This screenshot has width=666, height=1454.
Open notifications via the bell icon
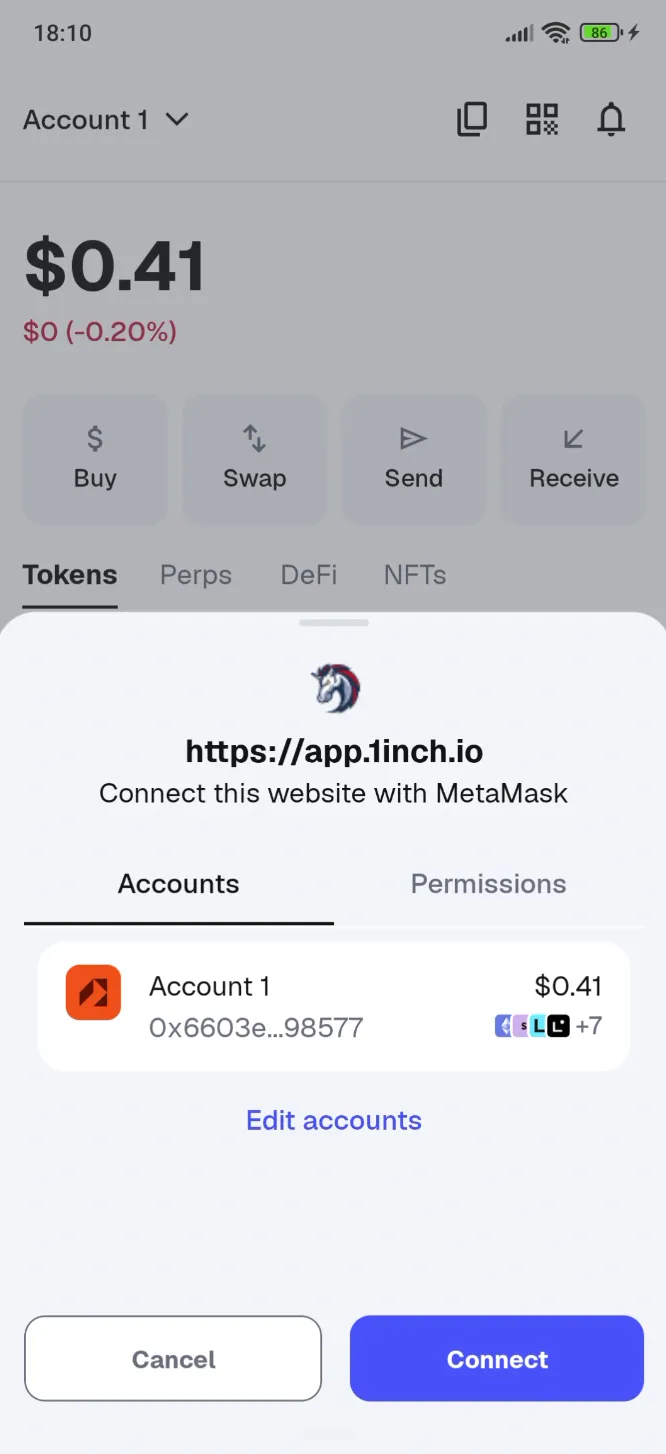pyautogui.click(x=611, y=119)
